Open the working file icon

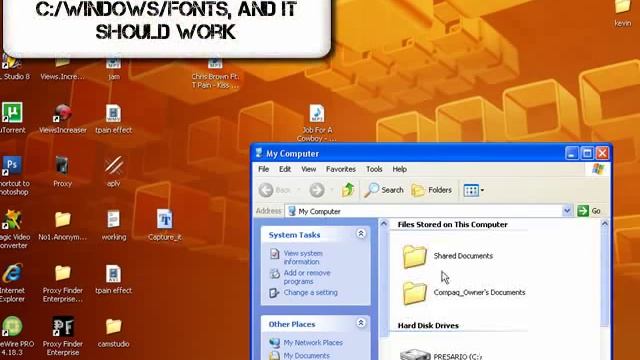pos(113,220)
